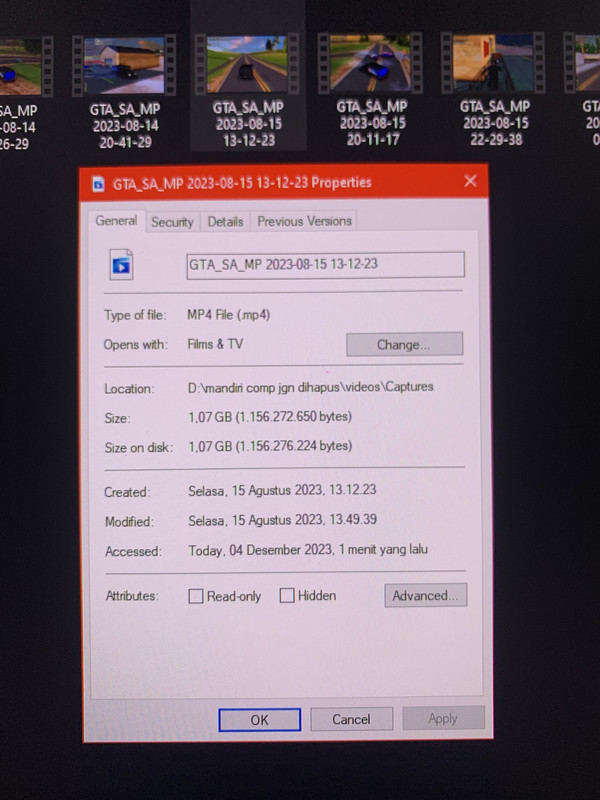
Task: Click the title bar file icon
Action: (98, 184)
